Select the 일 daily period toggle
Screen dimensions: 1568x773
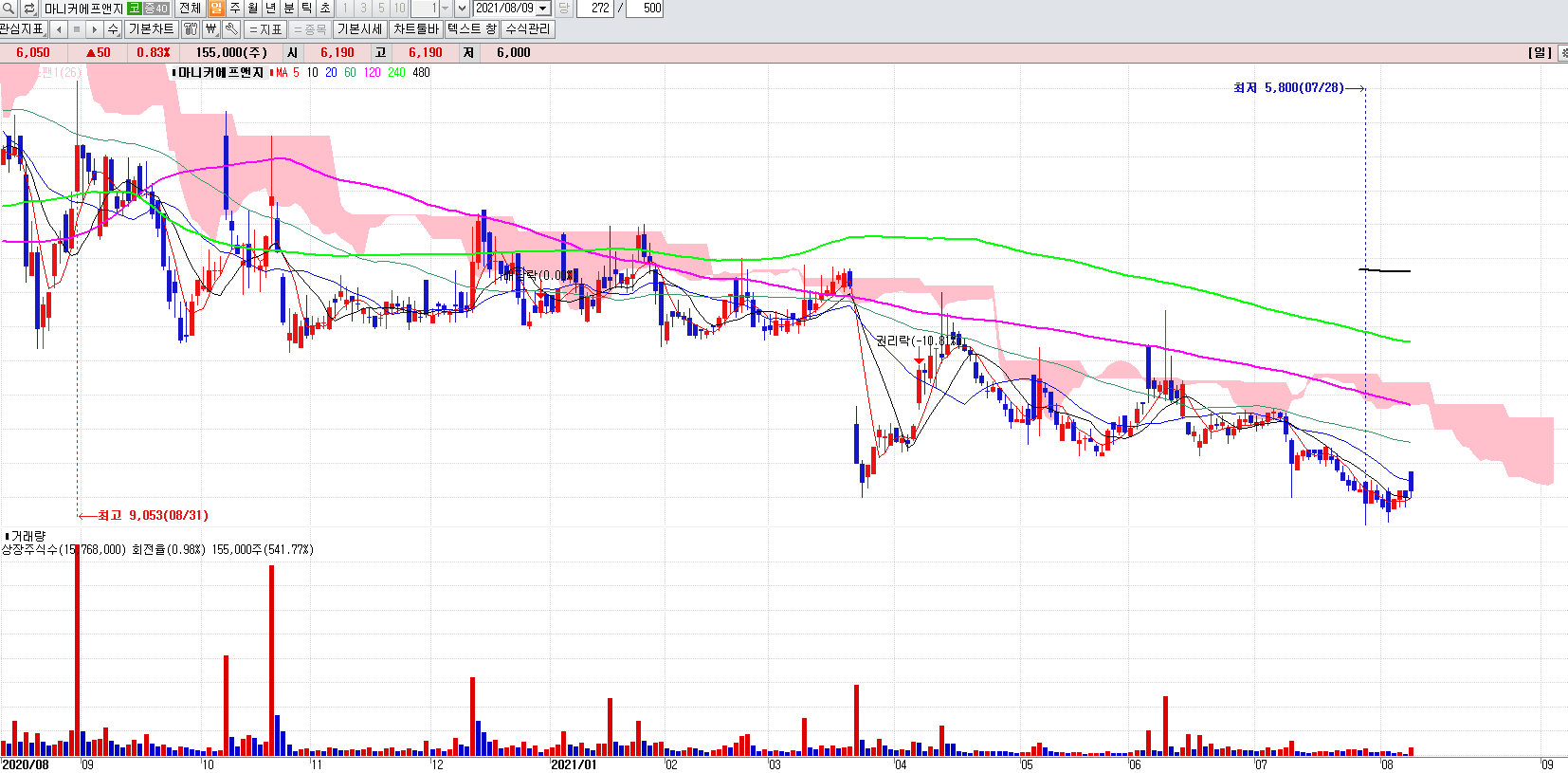216,8
